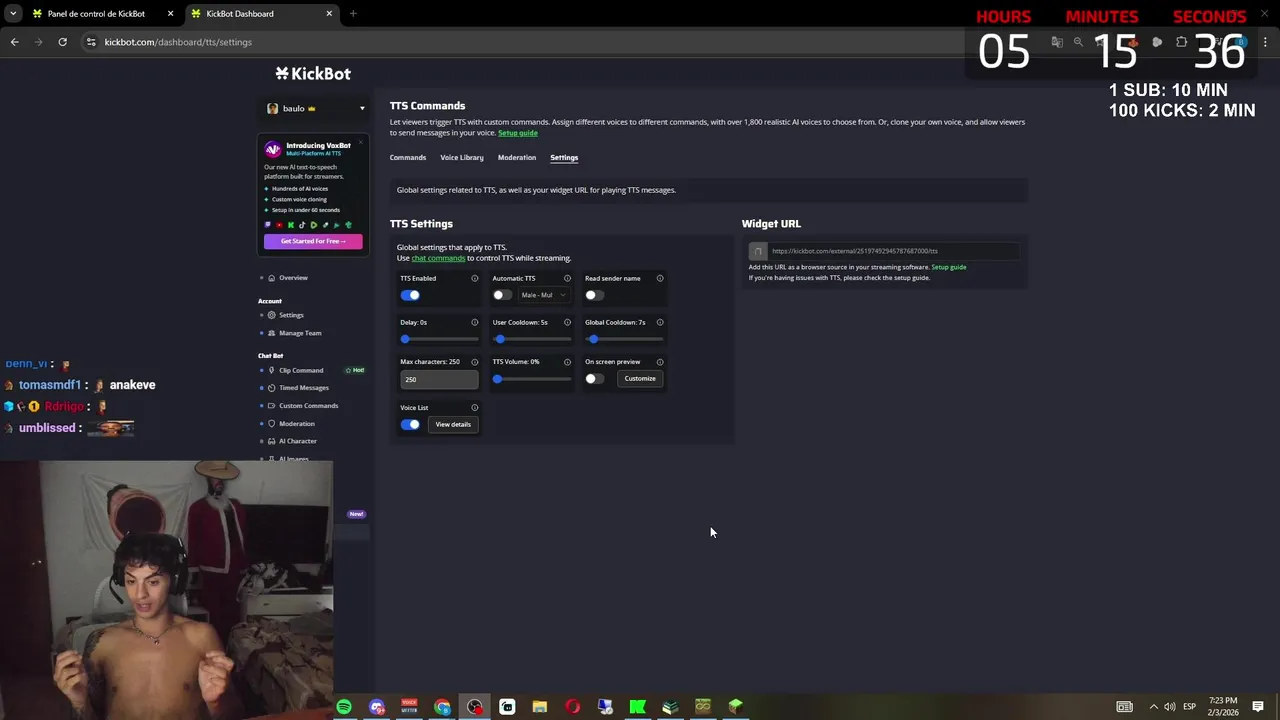Viewport: 1280px width, 720px height.
Task: Switch to the Voice Library tab
Action: 462,157
